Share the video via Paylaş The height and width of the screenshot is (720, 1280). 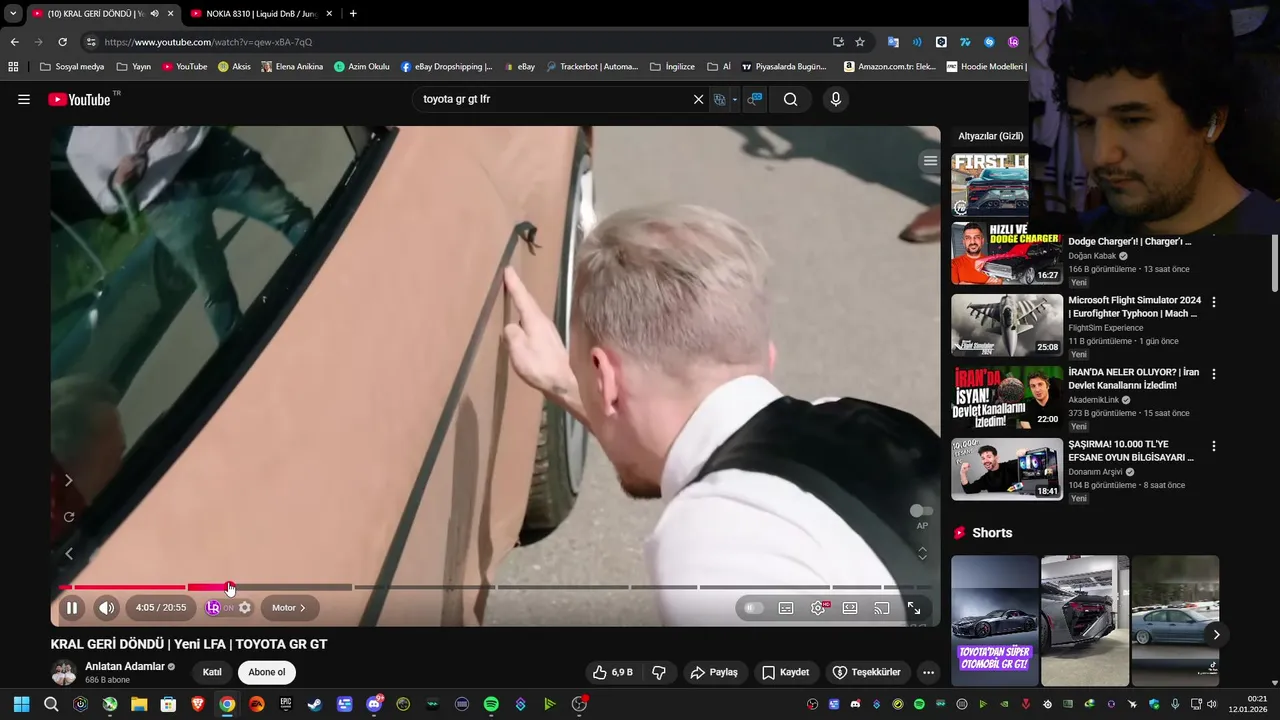pos(714,672)
